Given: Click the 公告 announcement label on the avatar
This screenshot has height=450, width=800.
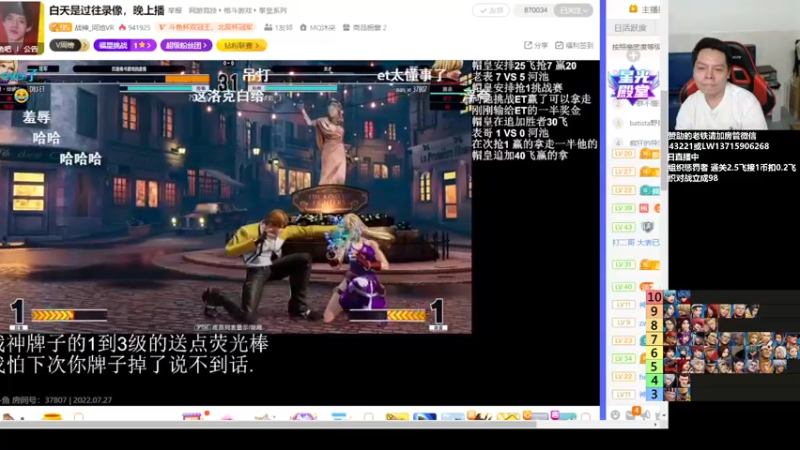Looking at the screenshot, I should 31,49.
